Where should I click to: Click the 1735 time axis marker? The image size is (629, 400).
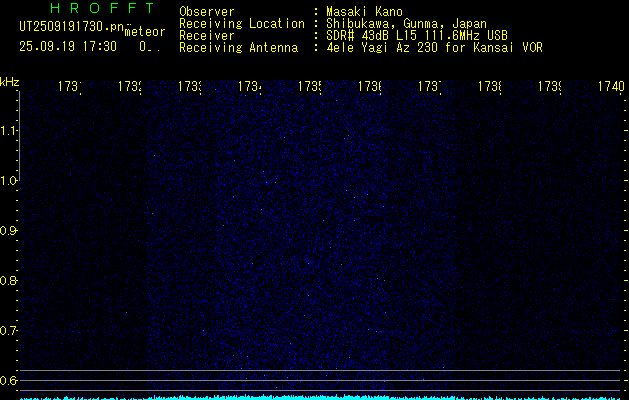click(x=310, y=87)
